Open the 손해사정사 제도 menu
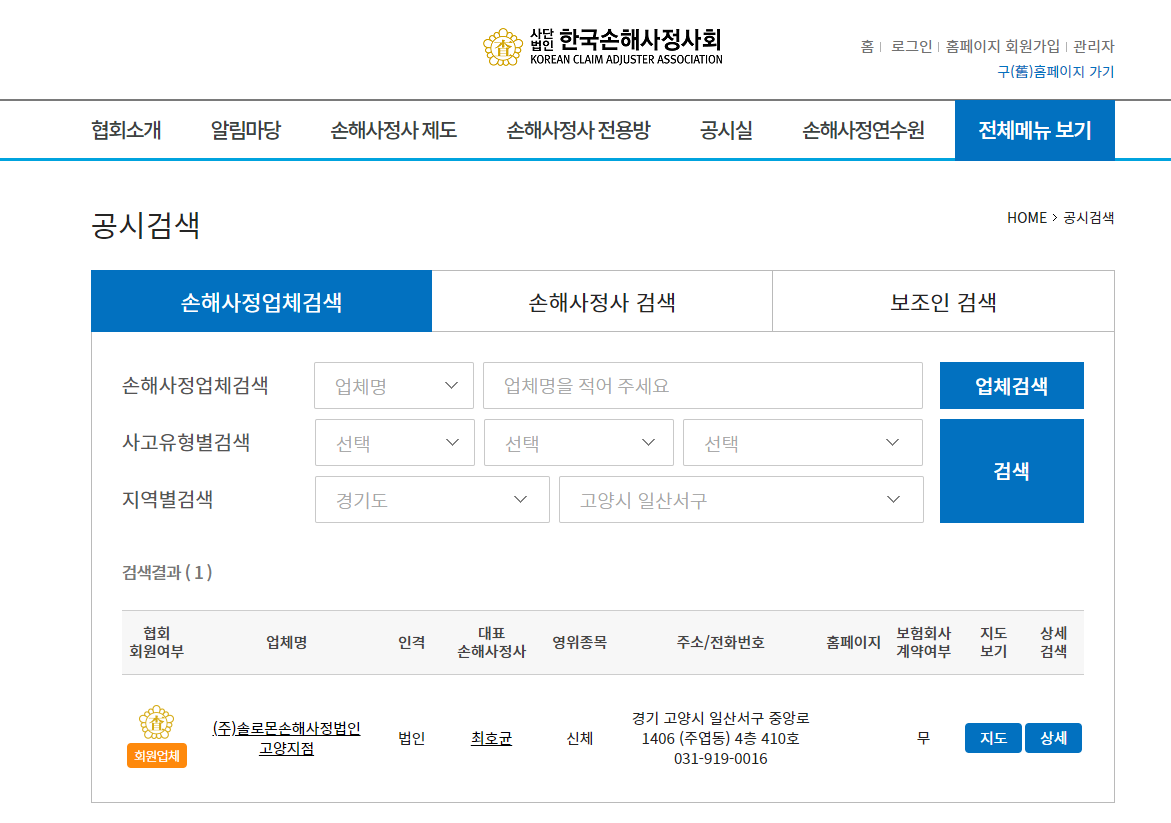This screenshot has width=1171, height=823. 394,130
